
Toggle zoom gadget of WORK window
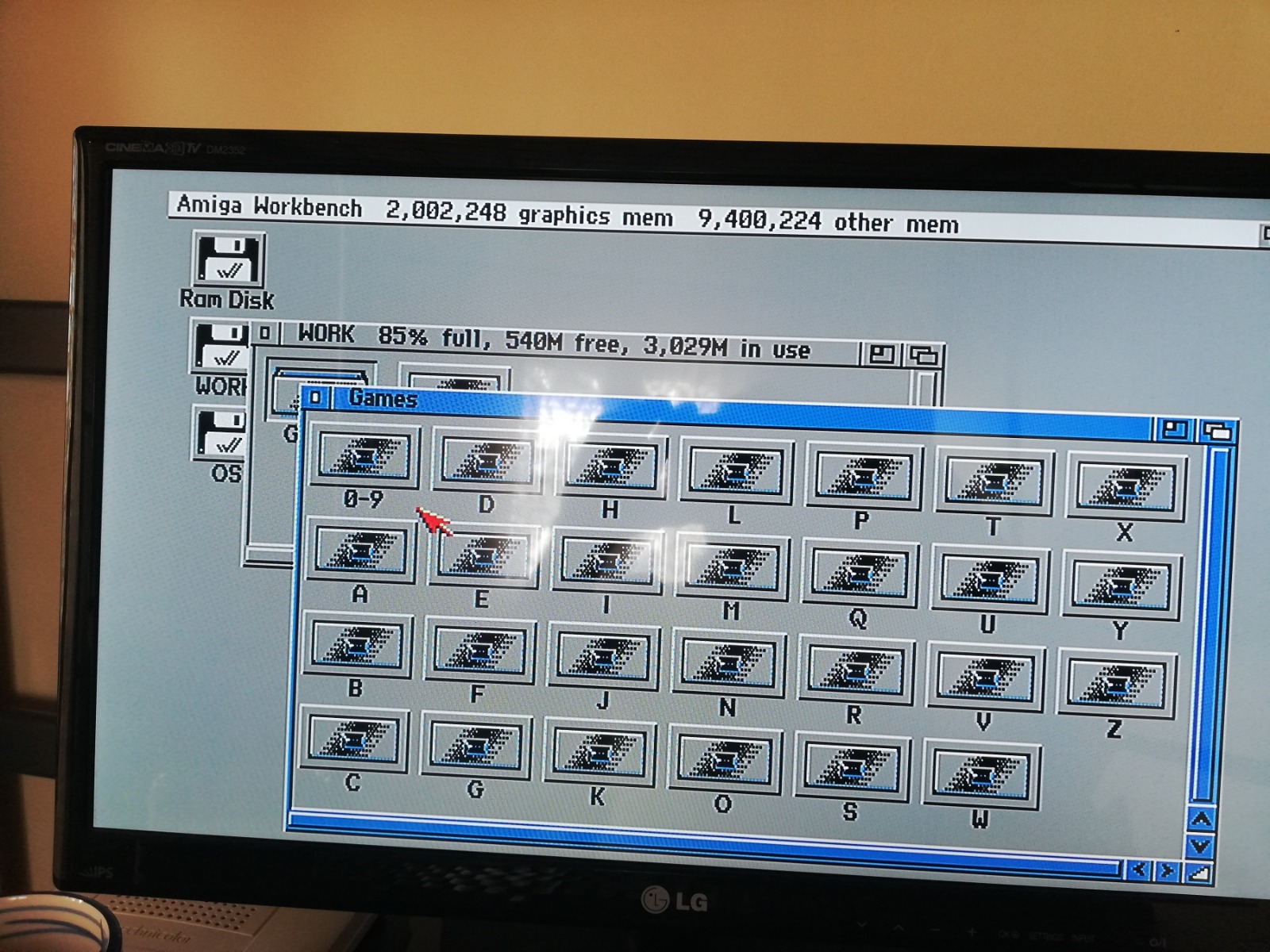[881, 354]
